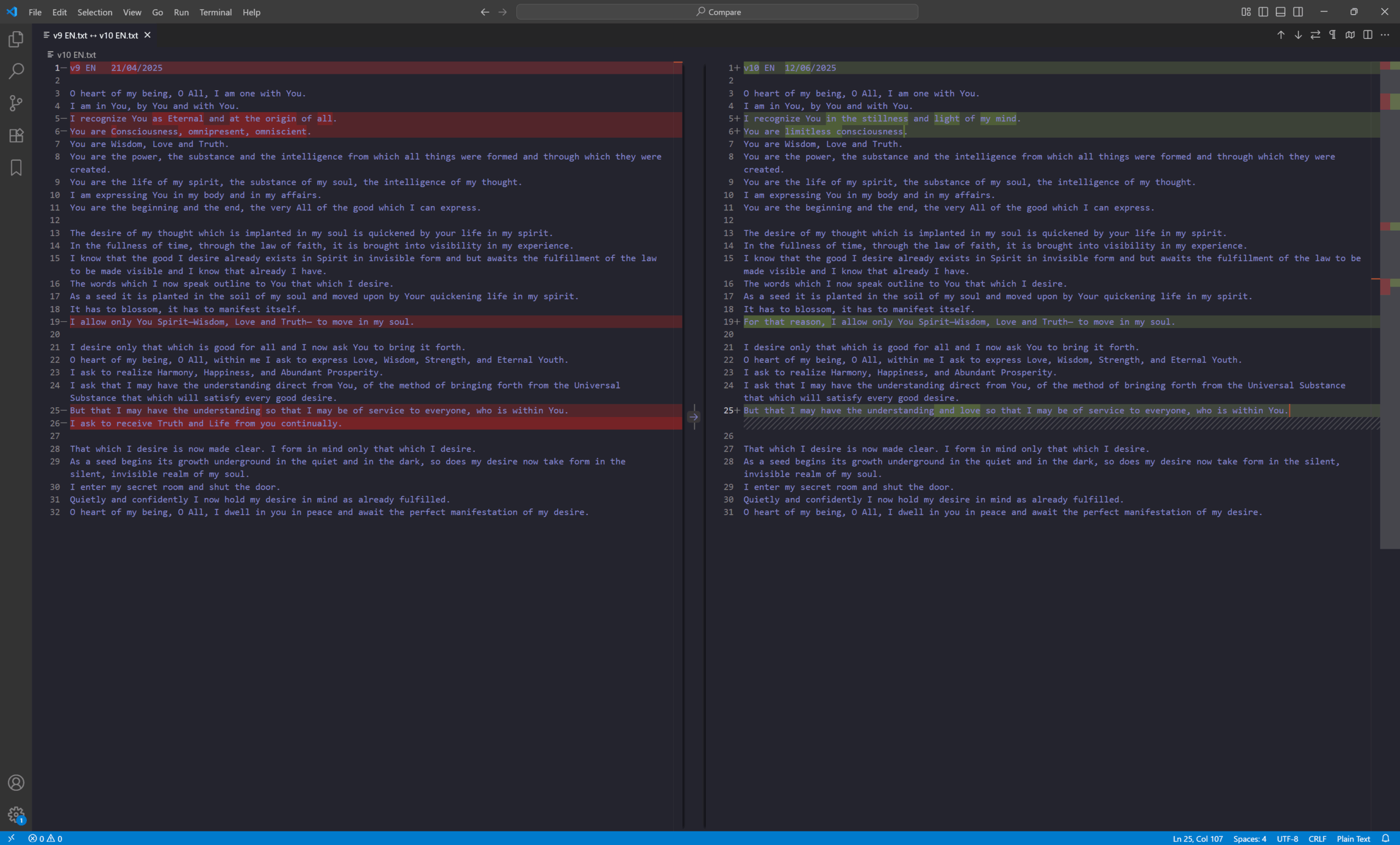
Task: Open the Source Control view
Action: 16,103
